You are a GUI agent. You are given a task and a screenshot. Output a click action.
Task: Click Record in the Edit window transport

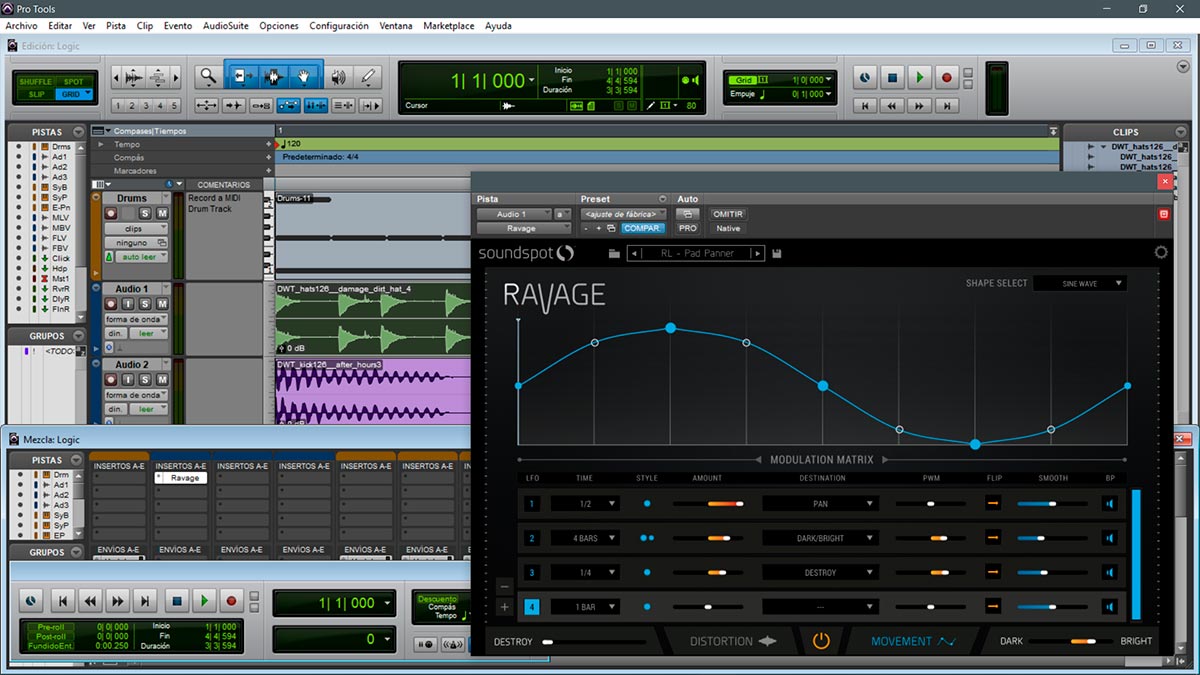point(946,77)
